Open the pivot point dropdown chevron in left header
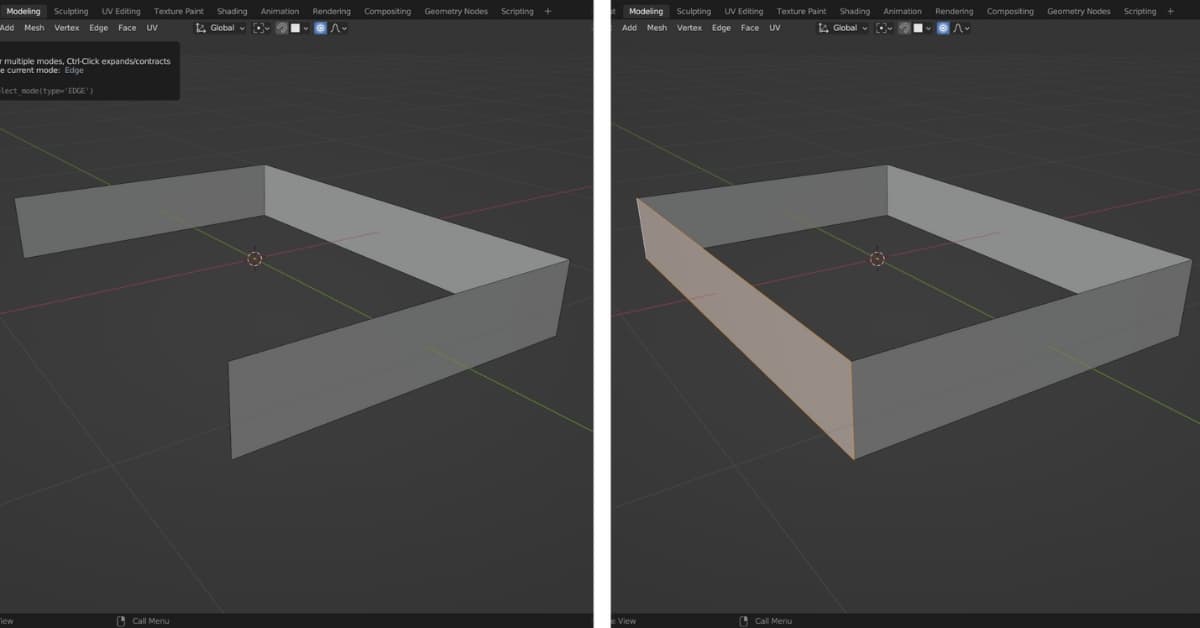The width and height of the screenshot is (1200, 628). [268, 27]
